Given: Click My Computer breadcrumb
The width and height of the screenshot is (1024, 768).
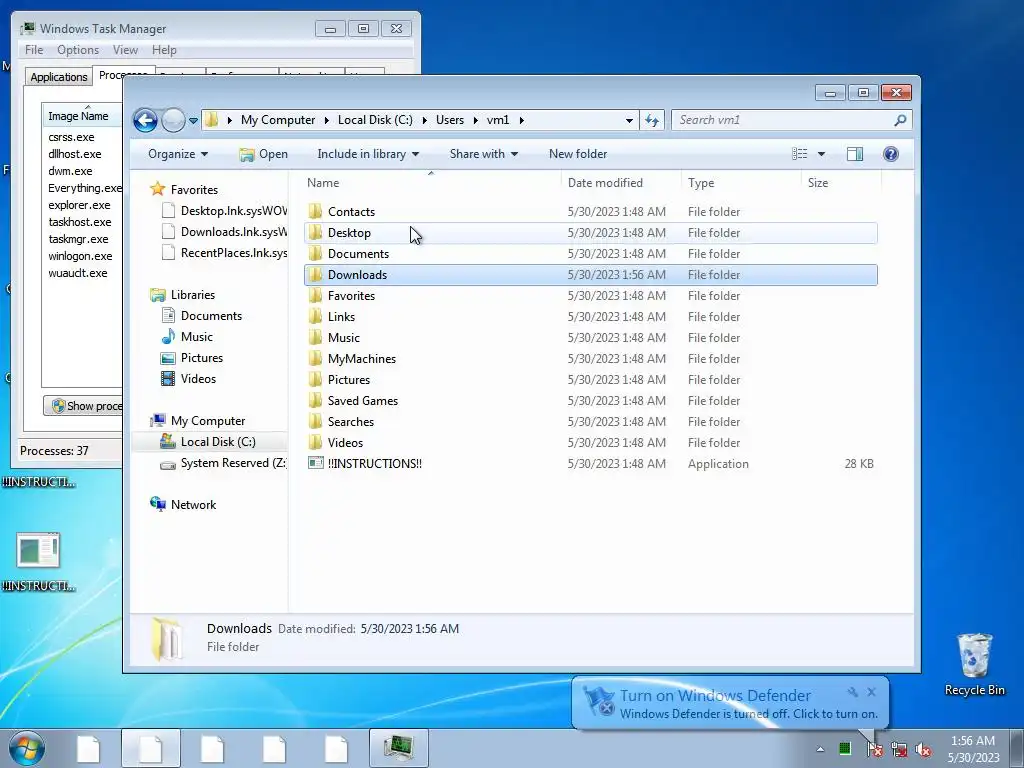Looking at the screenshot, I should point(278,120).
